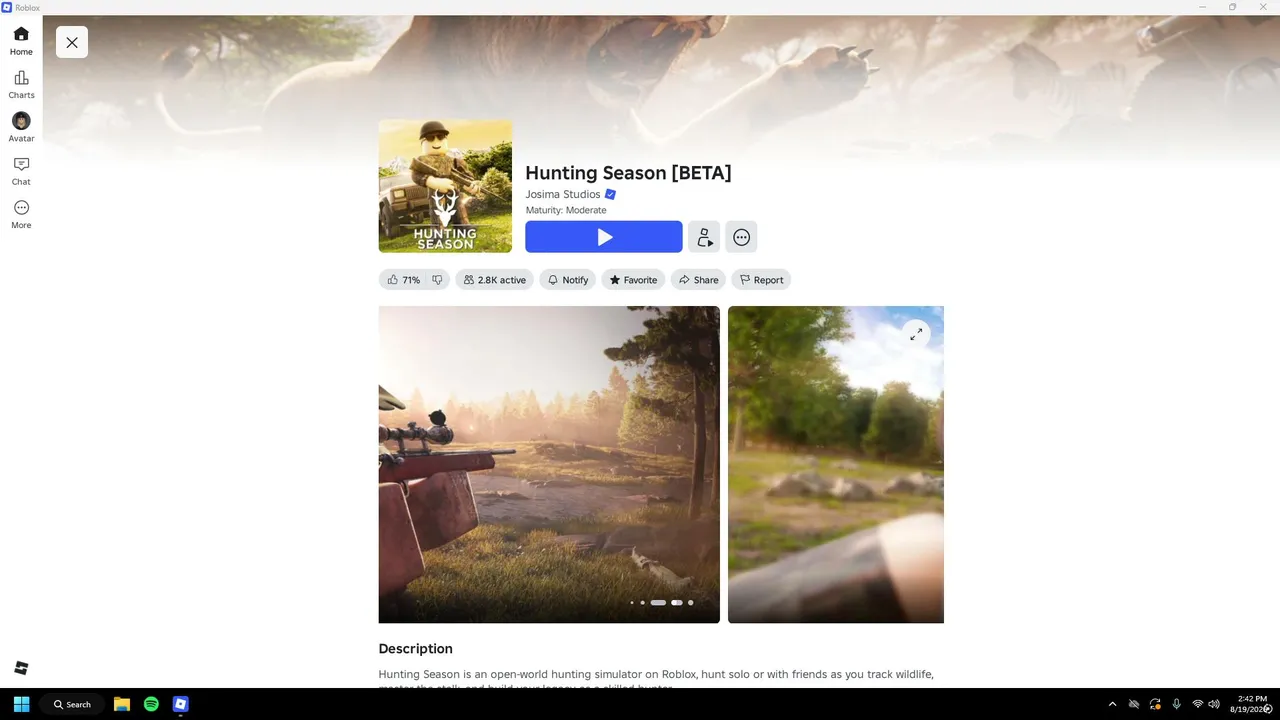Open the rifle scope screenshot

point(549,464)
